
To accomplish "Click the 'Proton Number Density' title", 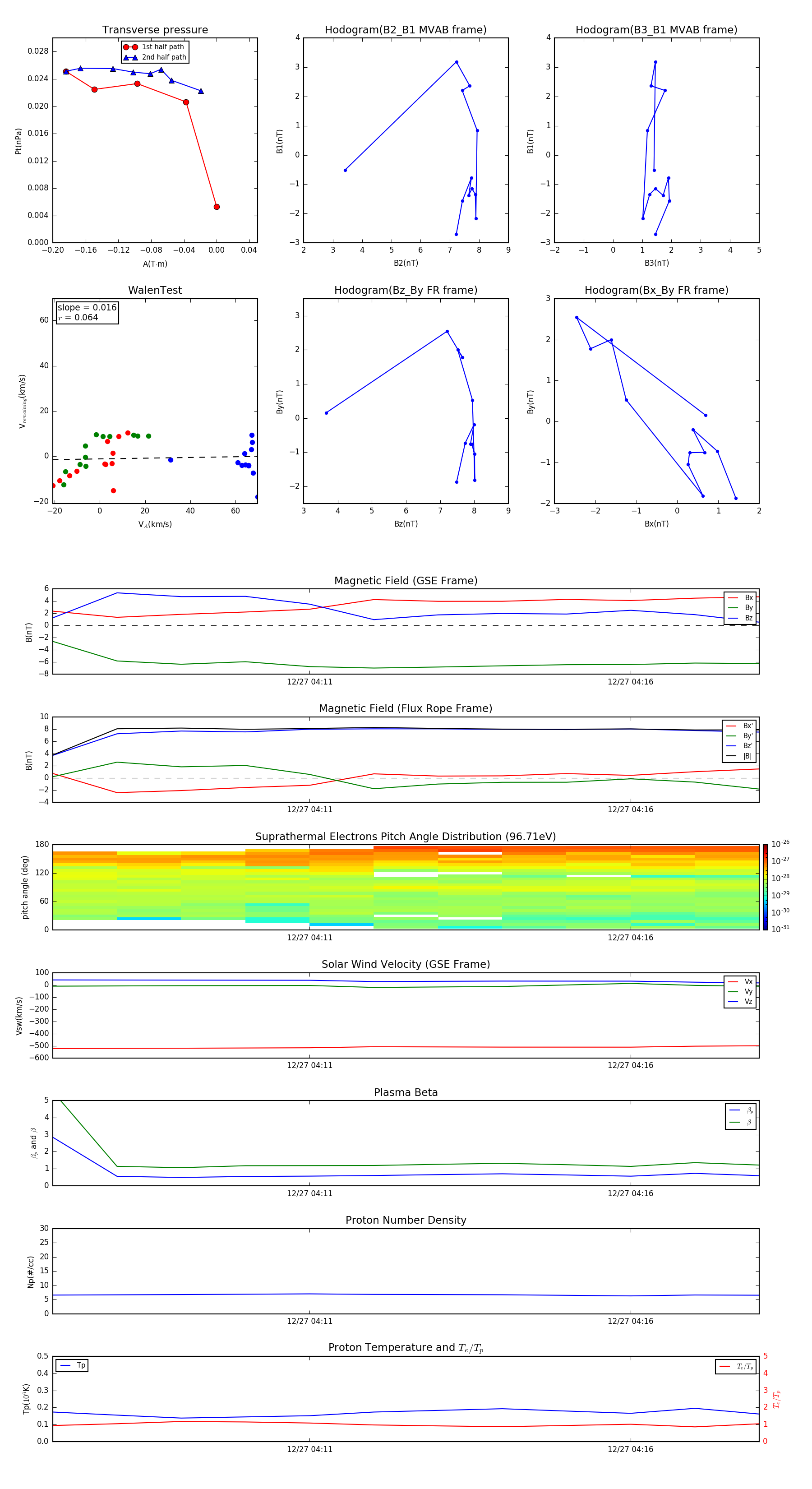I will click(406, 1220).
